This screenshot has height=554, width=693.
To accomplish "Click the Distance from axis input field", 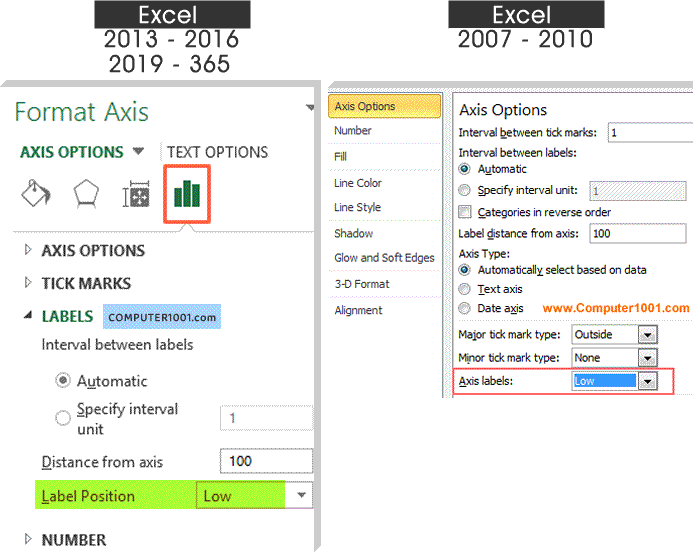I will coord(265,462).
